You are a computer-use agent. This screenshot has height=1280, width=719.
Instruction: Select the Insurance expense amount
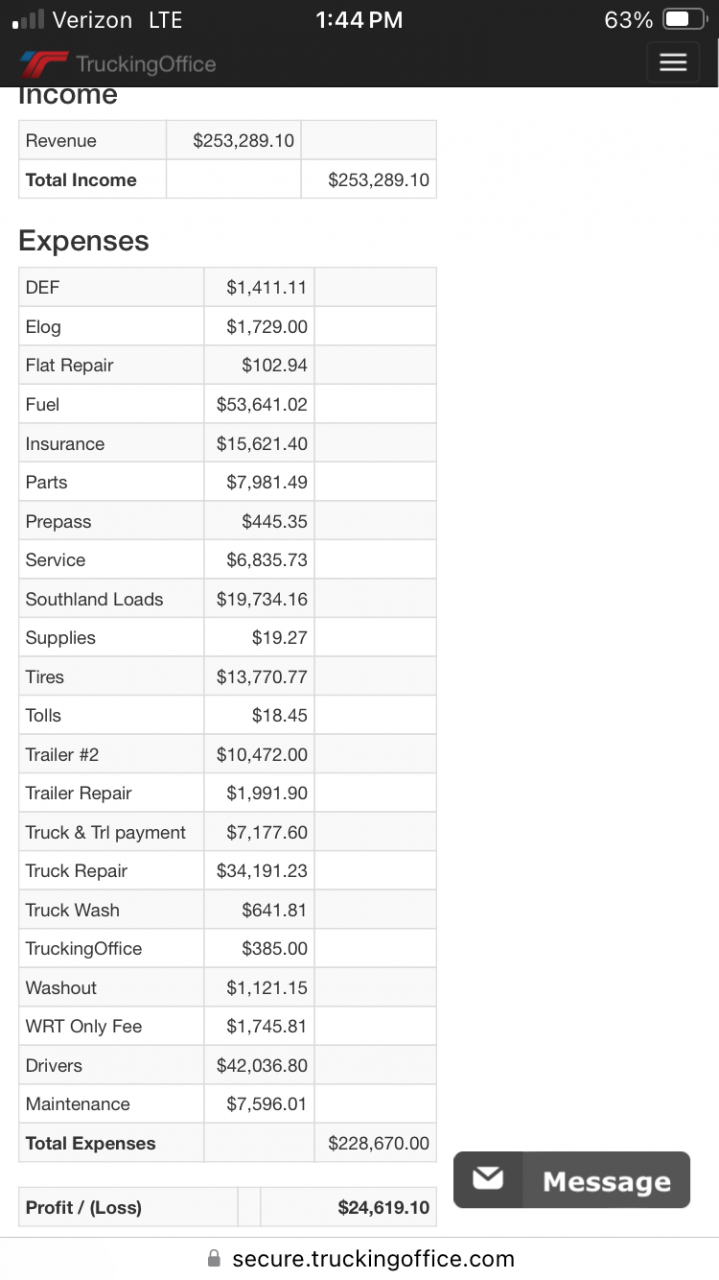click(261, 443)
